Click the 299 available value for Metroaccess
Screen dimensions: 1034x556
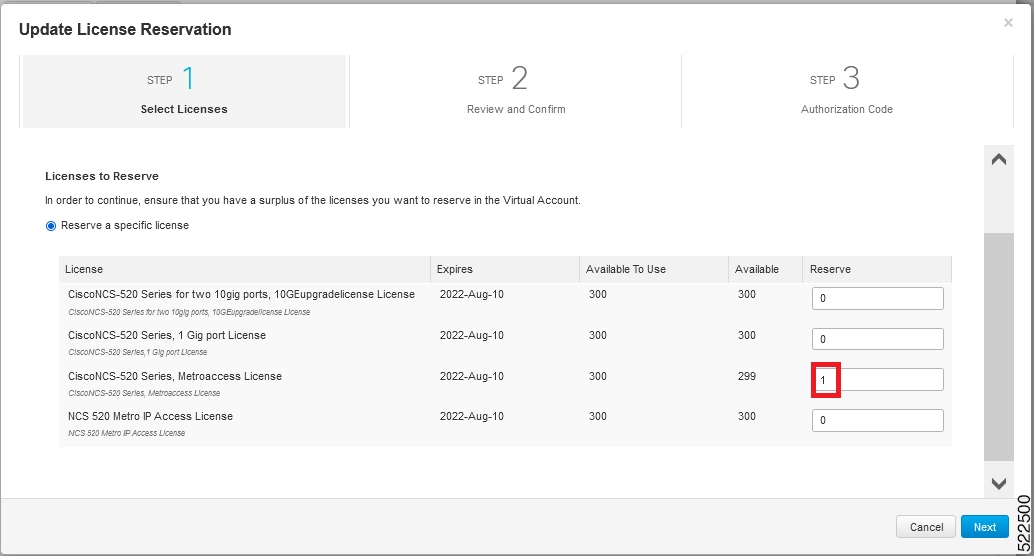746,376
